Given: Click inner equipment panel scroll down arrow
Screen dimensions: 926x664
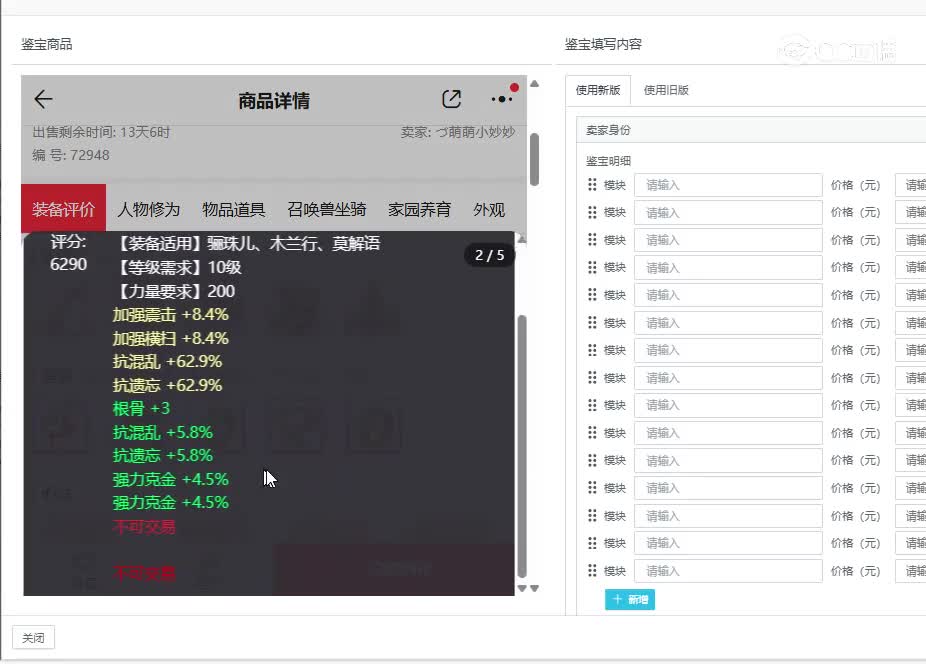Looking at the screenshot, I should click(522, 588).
